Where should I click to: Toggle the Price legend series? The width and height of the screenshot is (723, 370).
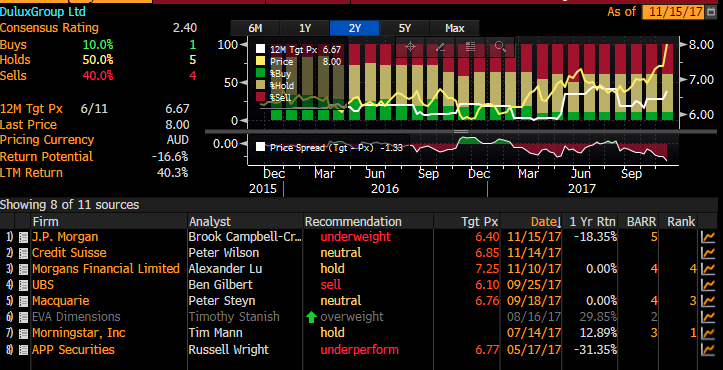click(298, 61)
